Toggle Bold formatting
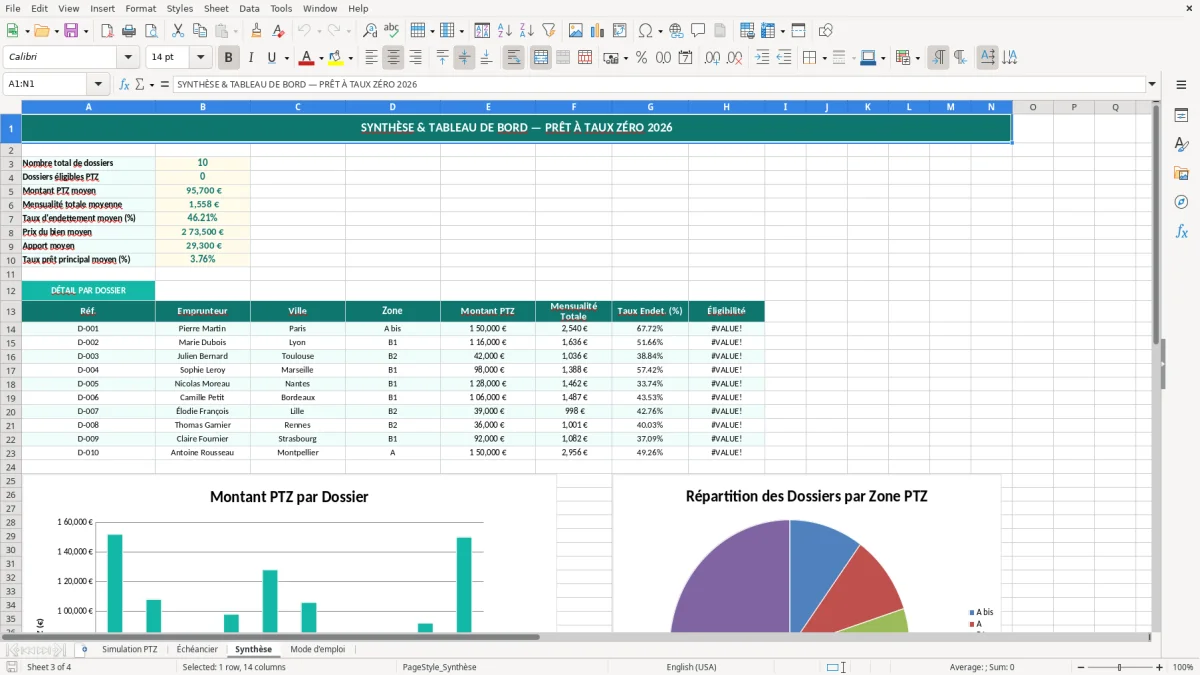Viewport: 1200px width, 675px height. click(x=228, y=58)
